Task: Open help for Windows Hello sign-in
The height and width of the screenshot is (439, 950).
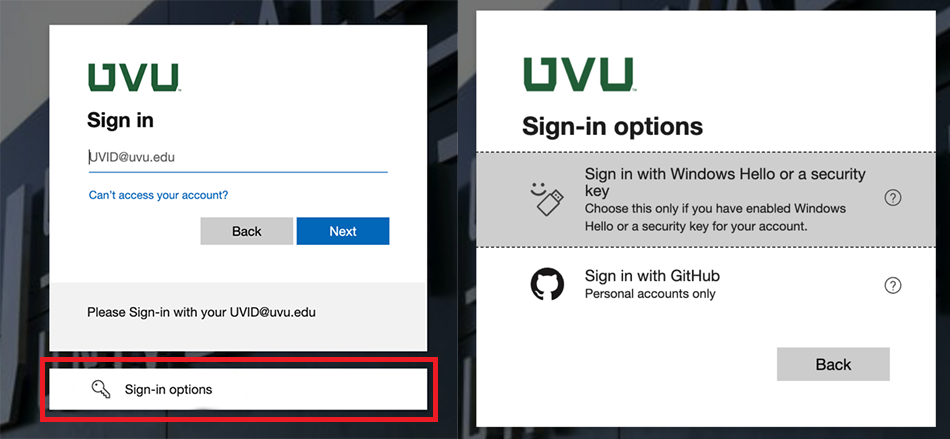Action: coord(893,198)
